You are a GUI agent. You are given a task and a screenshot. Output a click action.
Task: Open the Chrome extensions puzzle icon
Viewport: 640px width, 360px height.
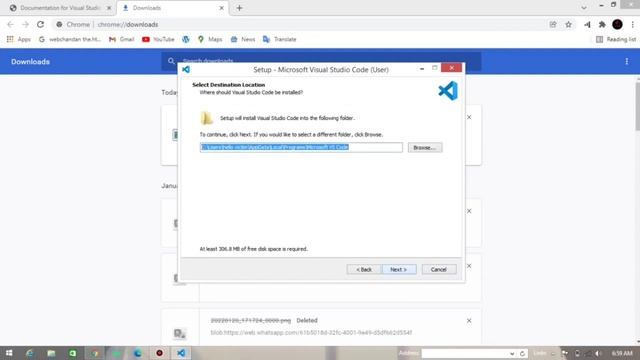602,24
